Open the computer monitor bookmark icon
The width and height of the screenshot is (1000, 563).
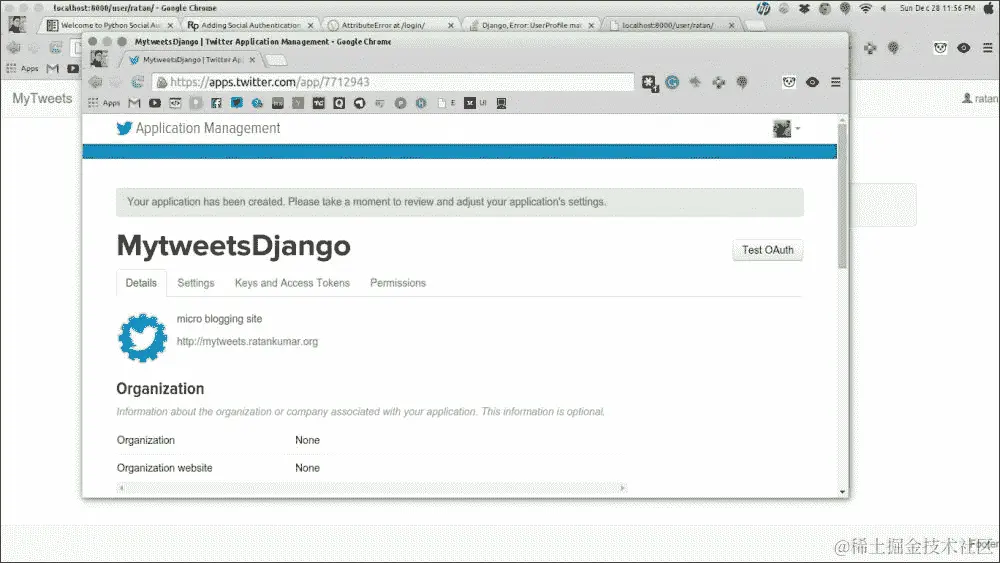pos(502,103)
